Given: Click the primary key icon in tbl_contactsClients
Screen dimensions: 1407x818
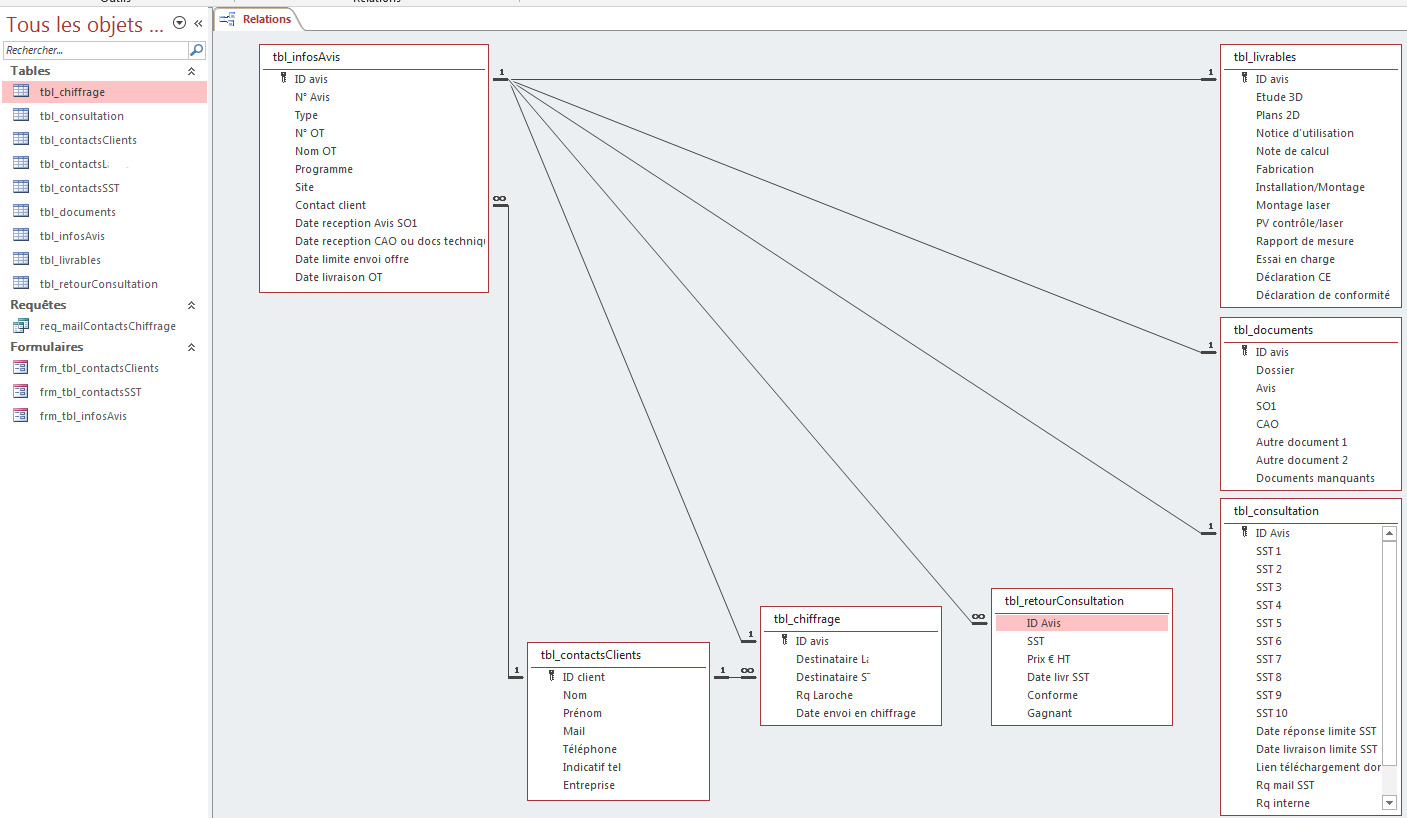Looking at the screenshot, I should coord(552,676).
